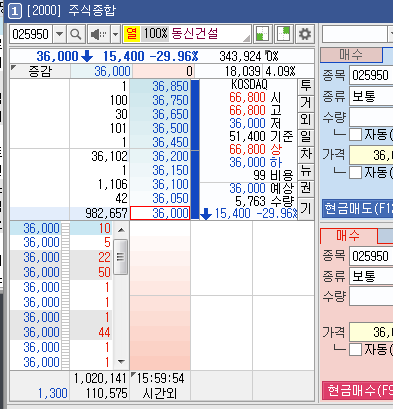Select ask price 36,850 in order book
The image size is (393, 409).
click(x=160, y=87)
